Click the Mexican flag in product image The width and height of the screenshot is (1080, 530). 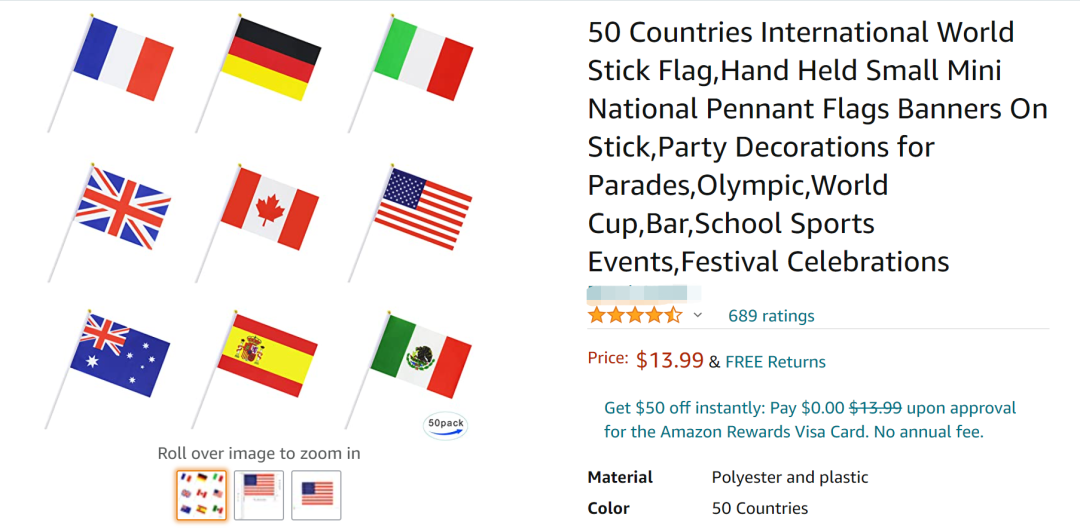pos(421,356)
